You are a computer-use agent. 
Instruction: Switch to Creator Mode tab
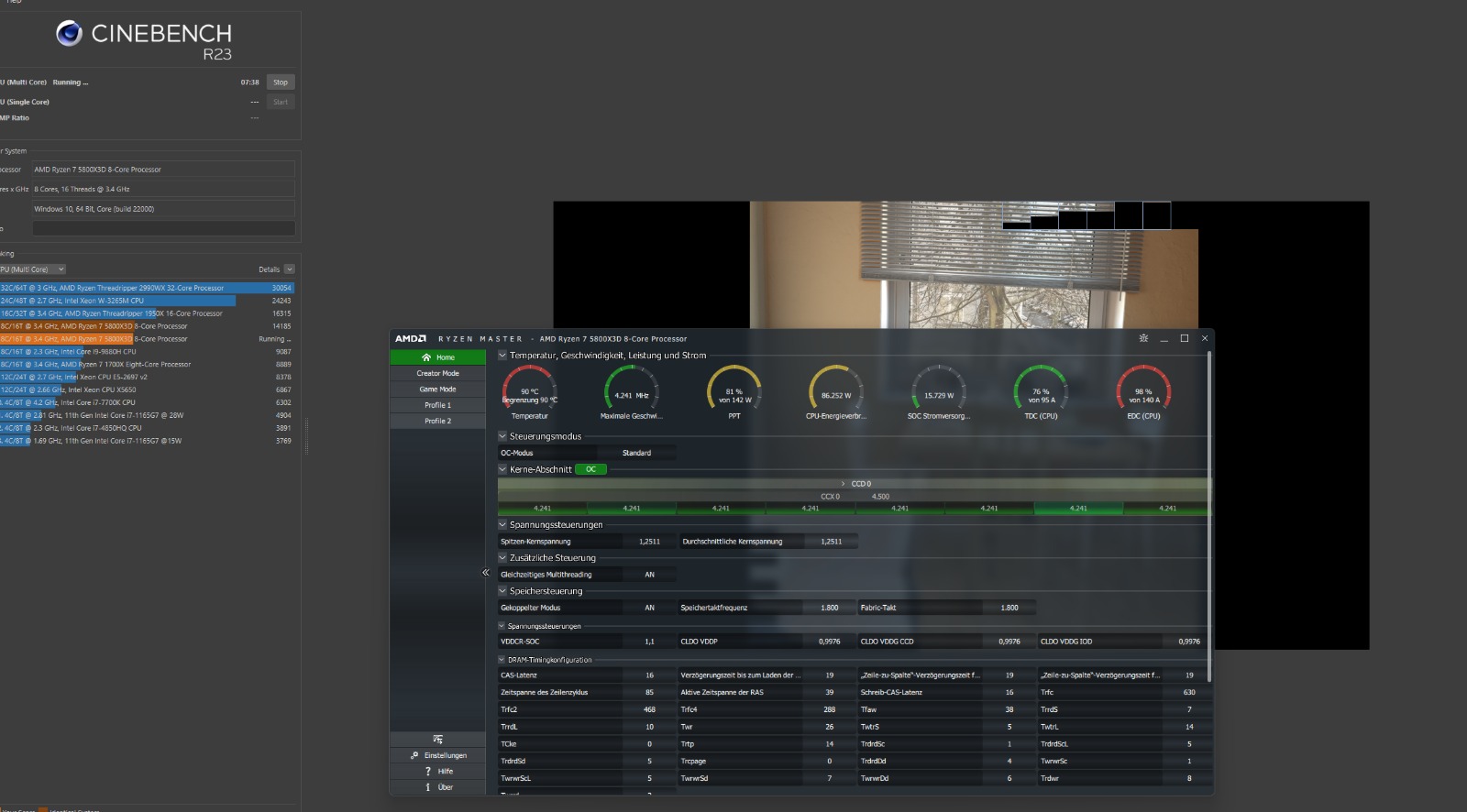[437, 373]
